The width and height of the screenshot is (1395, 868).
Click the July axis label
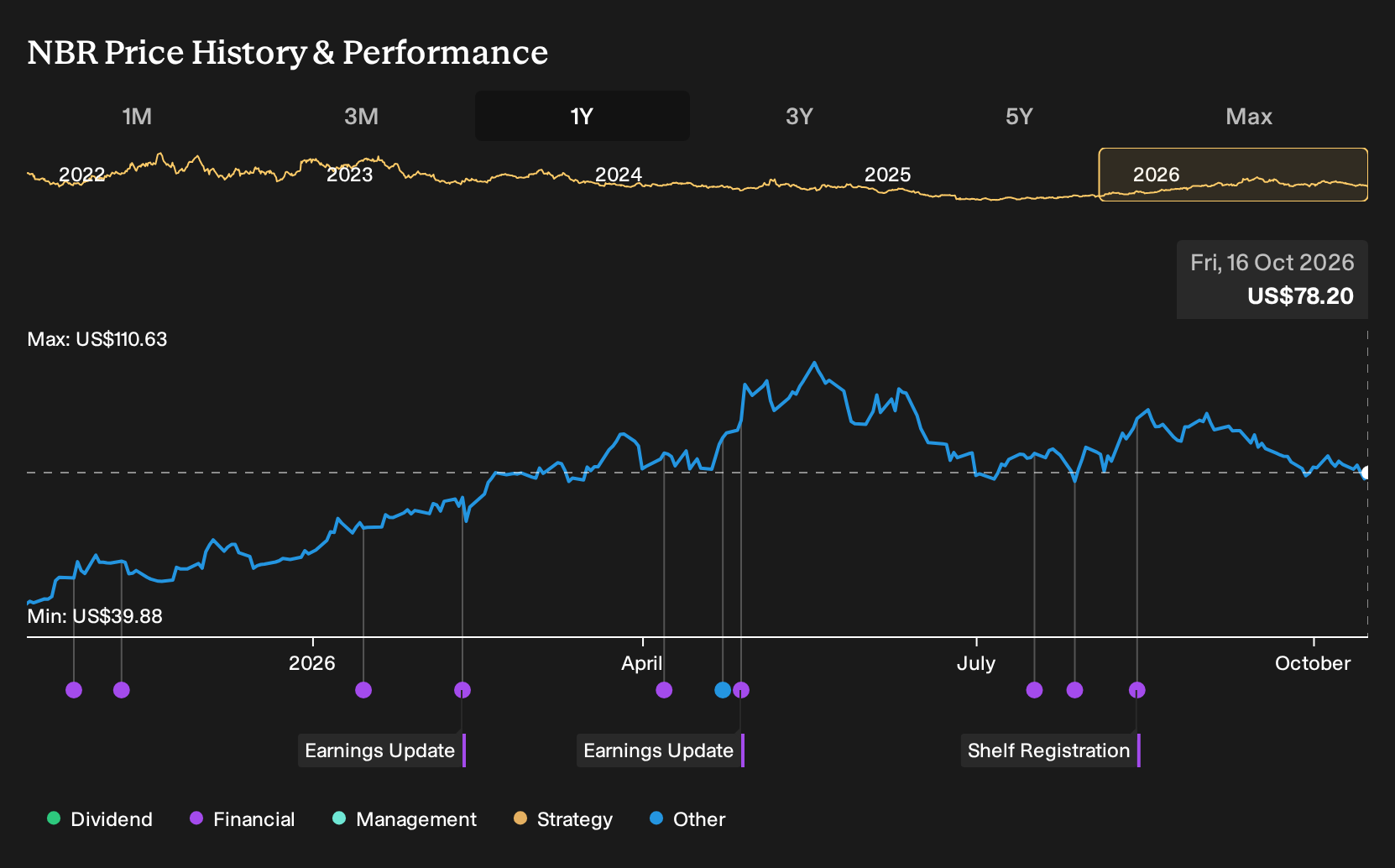pos(976,663)
